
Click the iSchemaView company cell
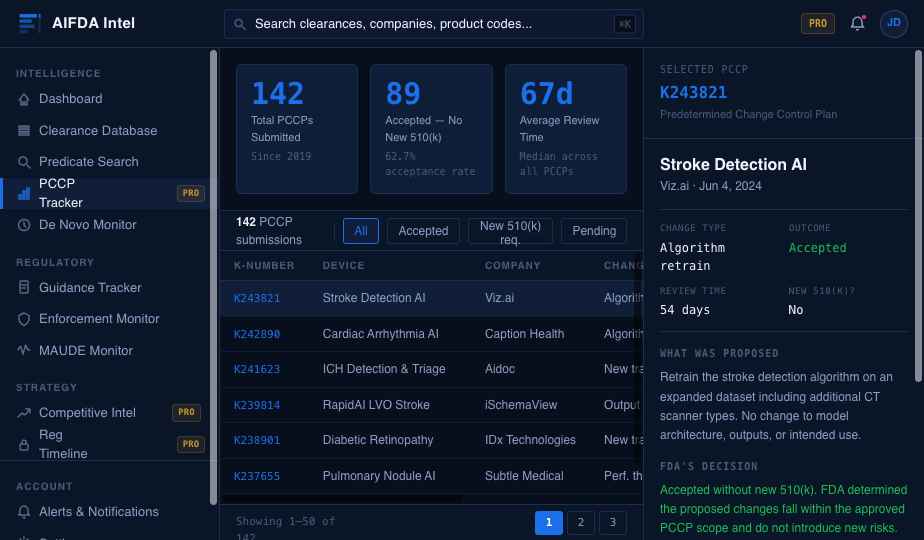[x=520, y=405]
